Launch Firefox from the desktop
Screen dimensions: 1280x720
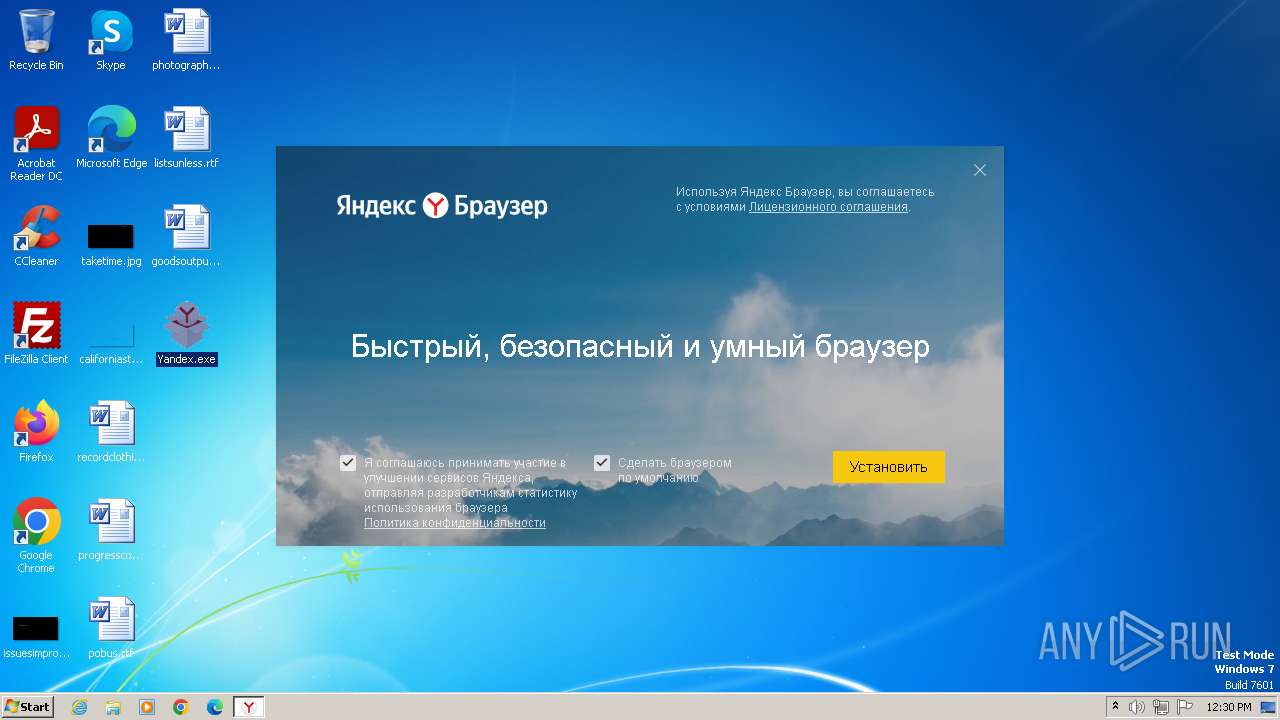click(36, 432)
